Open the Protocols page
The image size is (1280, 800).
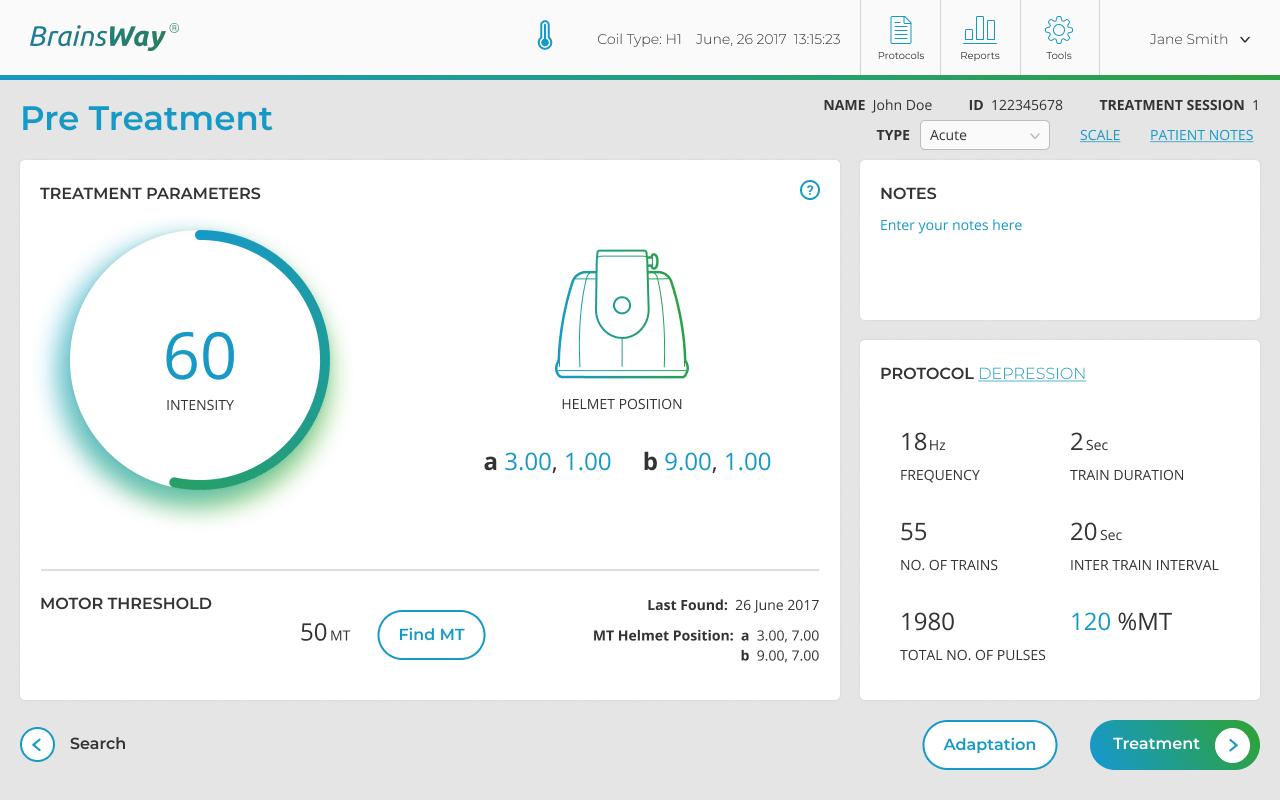(900, 38)
